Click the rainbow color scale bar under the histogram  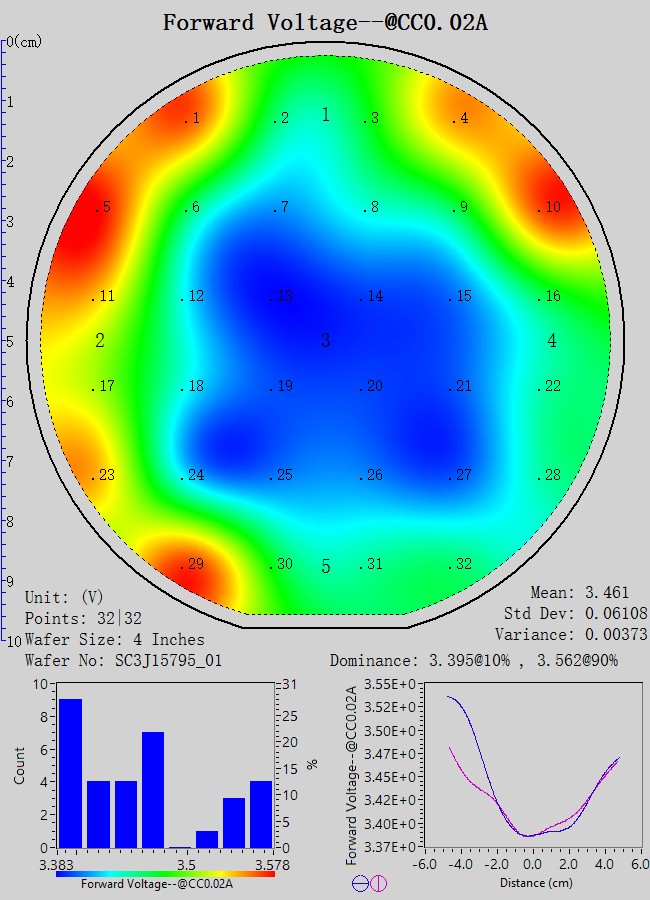tap(165, 873)
